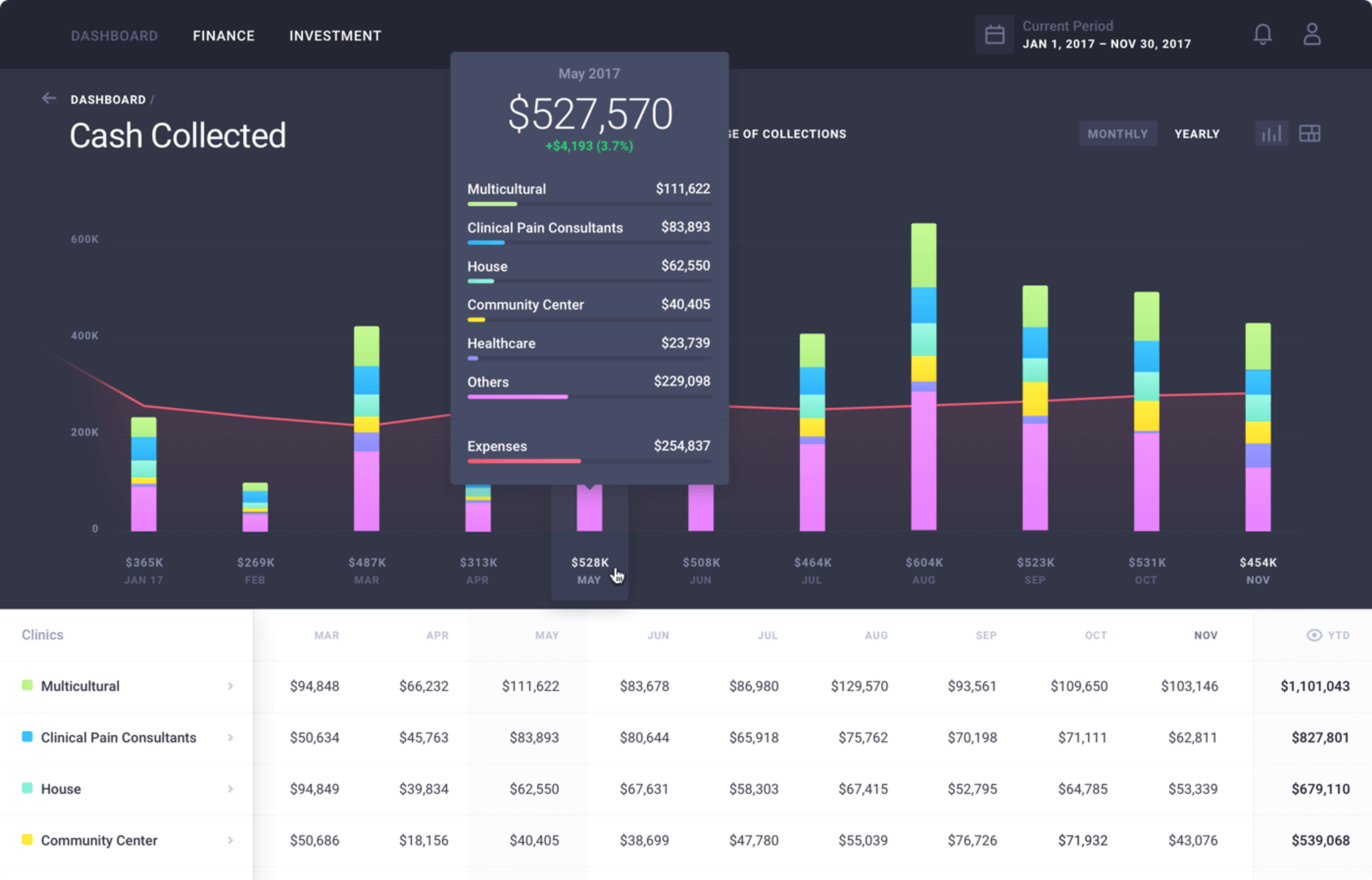Select the Monthly view toggle
This screenshot has height=880, width=1372.
point(1117,134)
